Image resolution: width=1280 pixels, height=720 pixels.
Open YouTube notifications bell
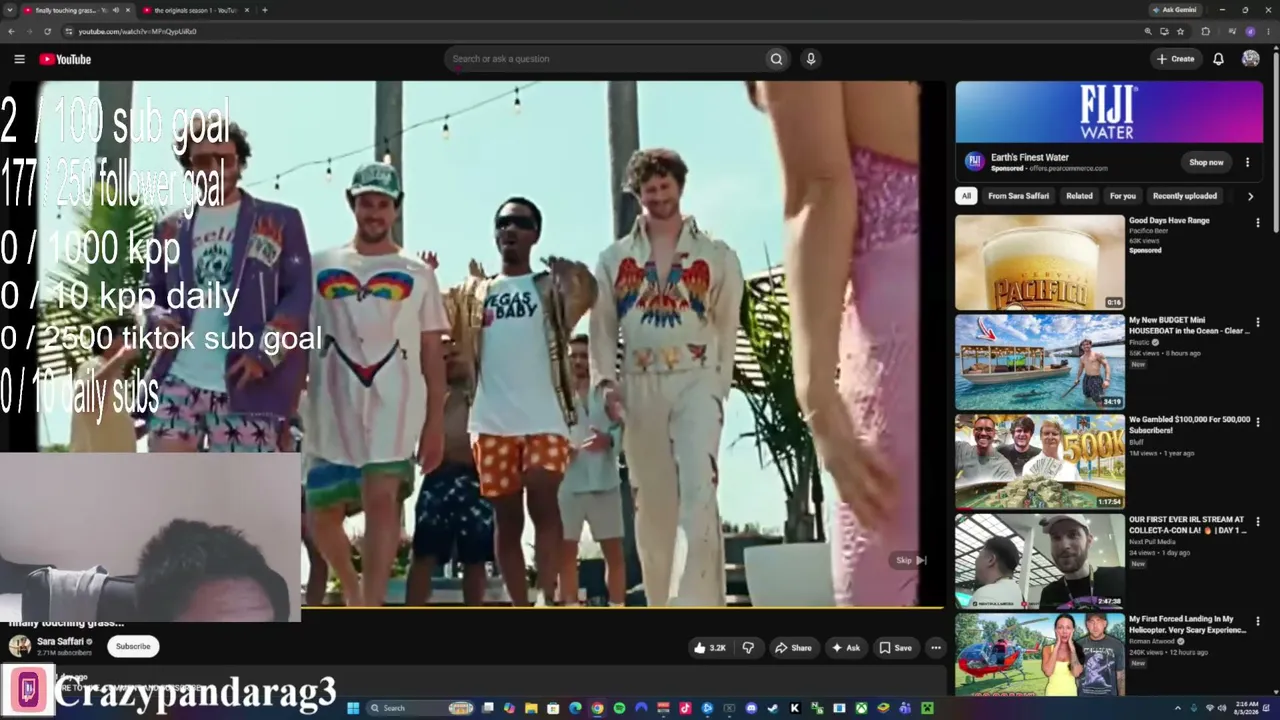(x=1218, y=59)
